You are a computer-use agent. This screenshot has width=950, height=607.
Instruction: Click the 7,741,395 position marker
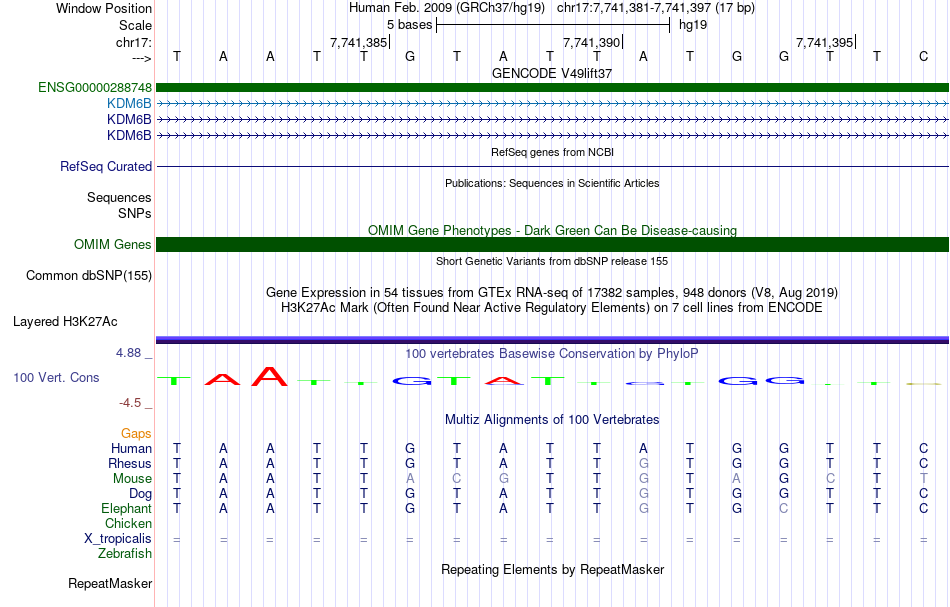pyautogui.click(x=825, y=42)
